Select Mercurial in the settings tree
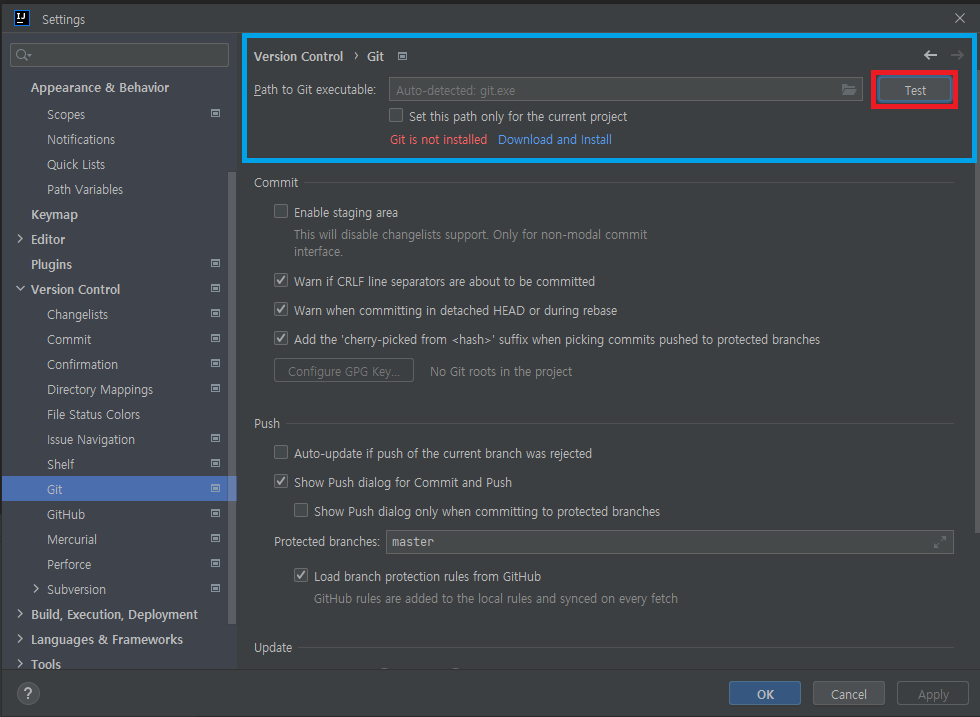 [72, 539]
